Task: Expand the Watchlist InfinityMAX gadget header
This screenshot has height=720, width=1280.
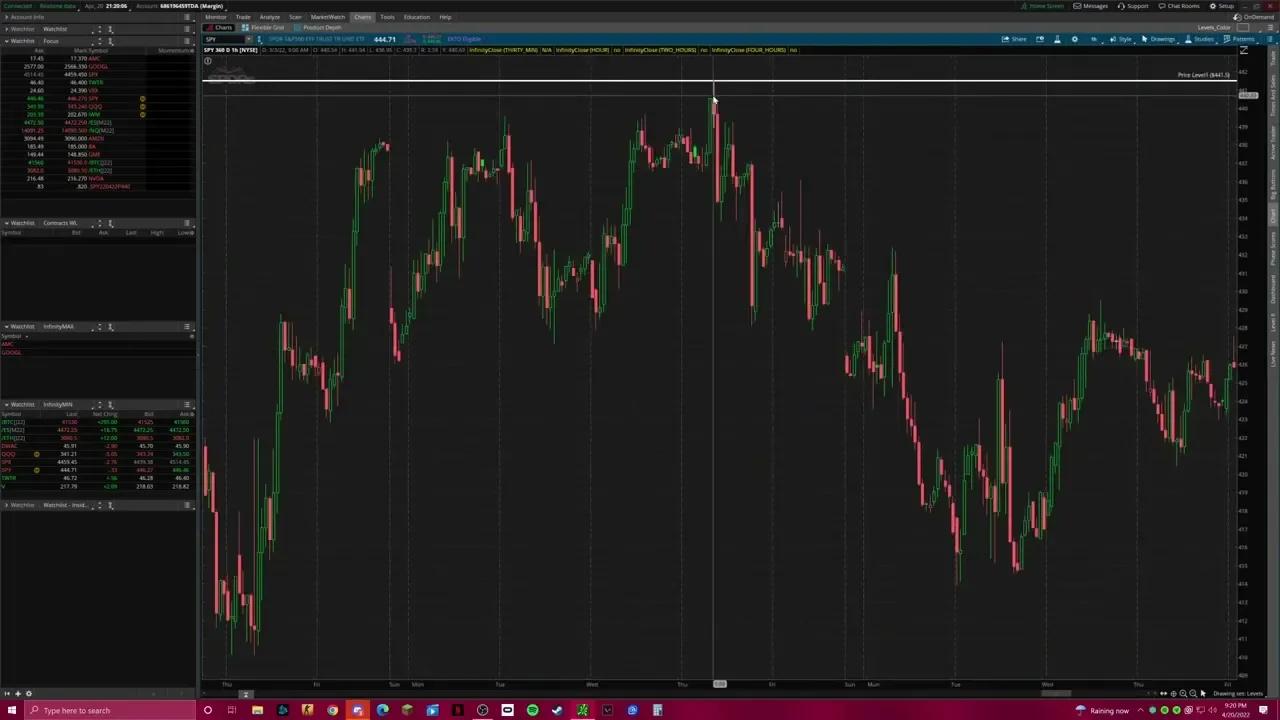Action: click(6, 327)
